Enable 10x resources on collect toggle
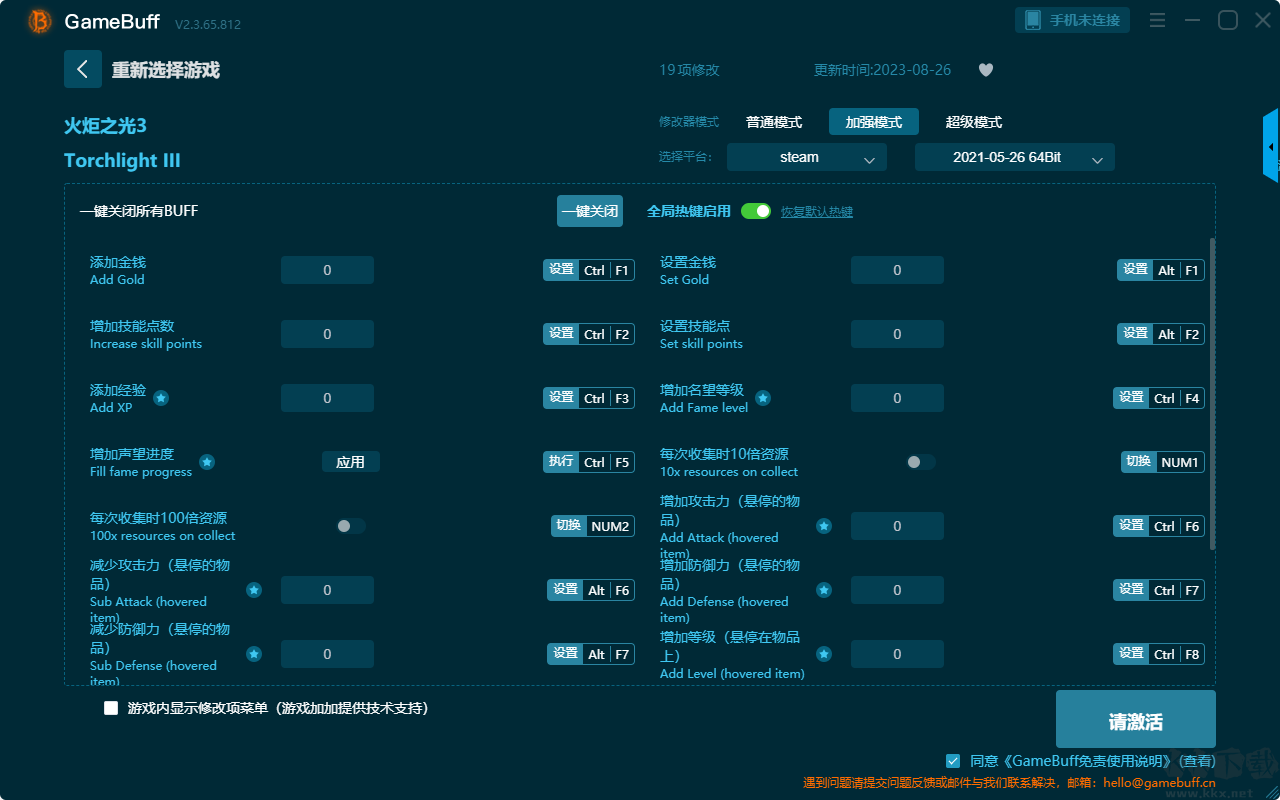The width and height of the screenshot is (1280, 800). (921, 462)
